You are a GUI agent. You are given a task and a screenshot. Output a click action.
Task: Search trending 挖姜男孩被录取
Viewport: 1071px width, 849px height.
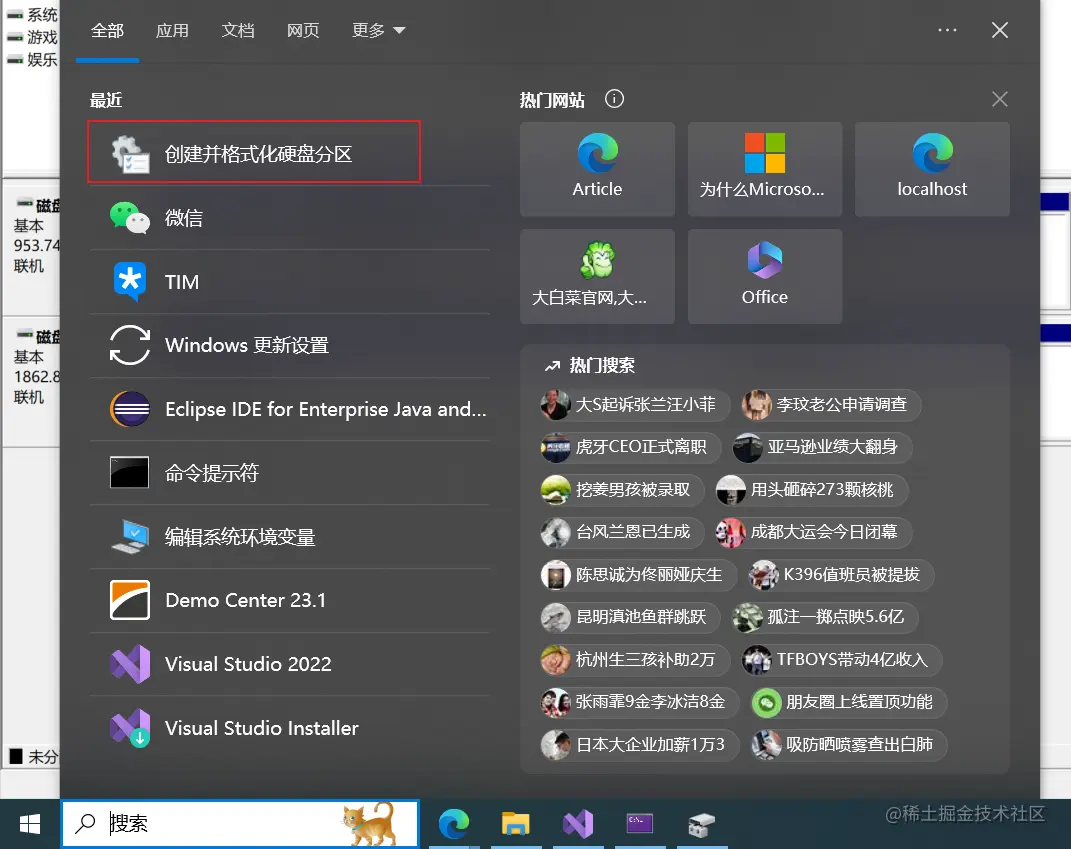tap(621, 490)
